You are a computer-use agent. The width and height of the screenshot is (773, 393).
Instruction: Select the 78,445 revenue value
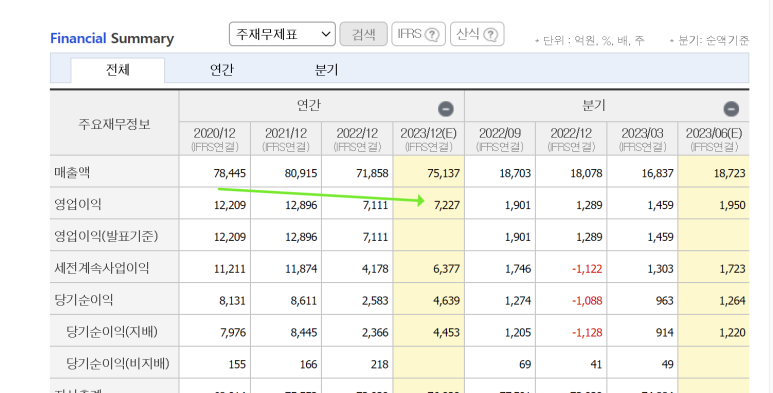[230, 173]
